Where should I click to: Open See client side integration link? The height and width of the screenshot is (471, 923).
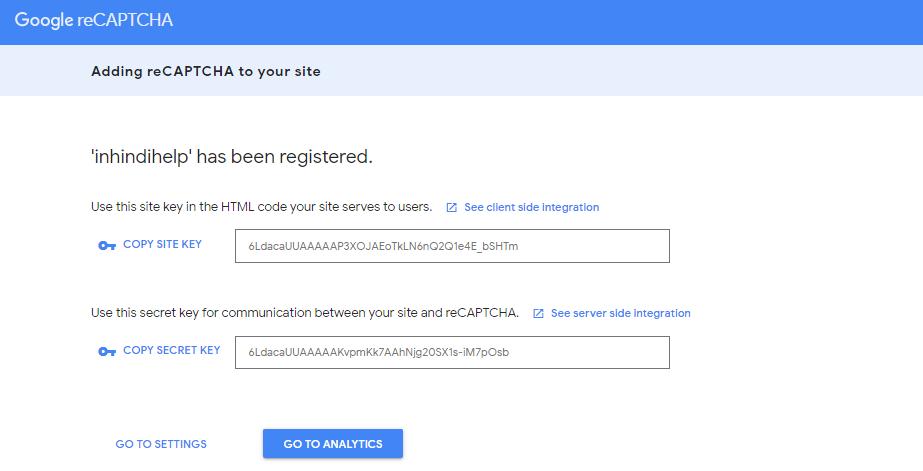point(532,207)
